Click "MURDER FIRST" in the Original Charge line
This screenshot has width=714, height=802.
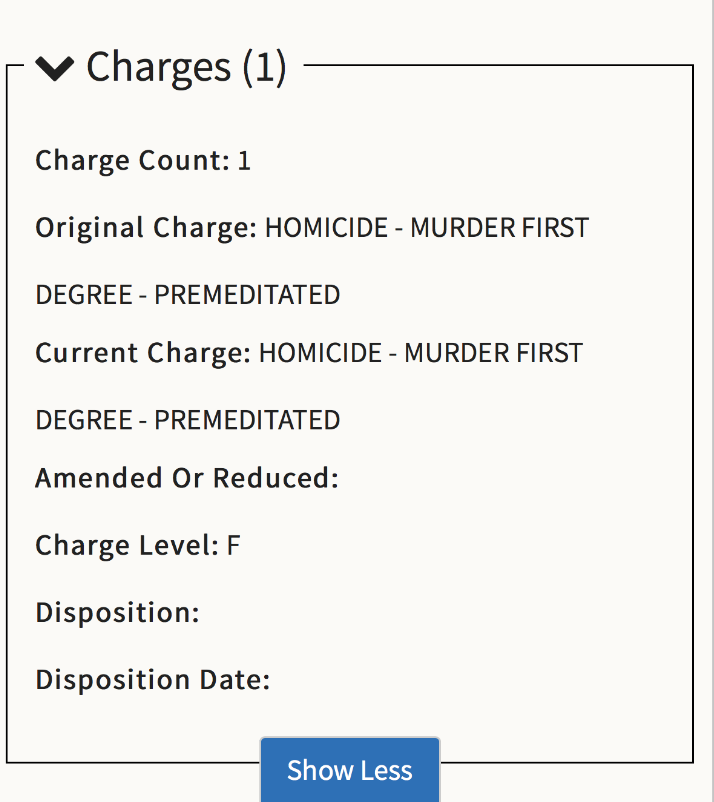(x=500, y=228)
